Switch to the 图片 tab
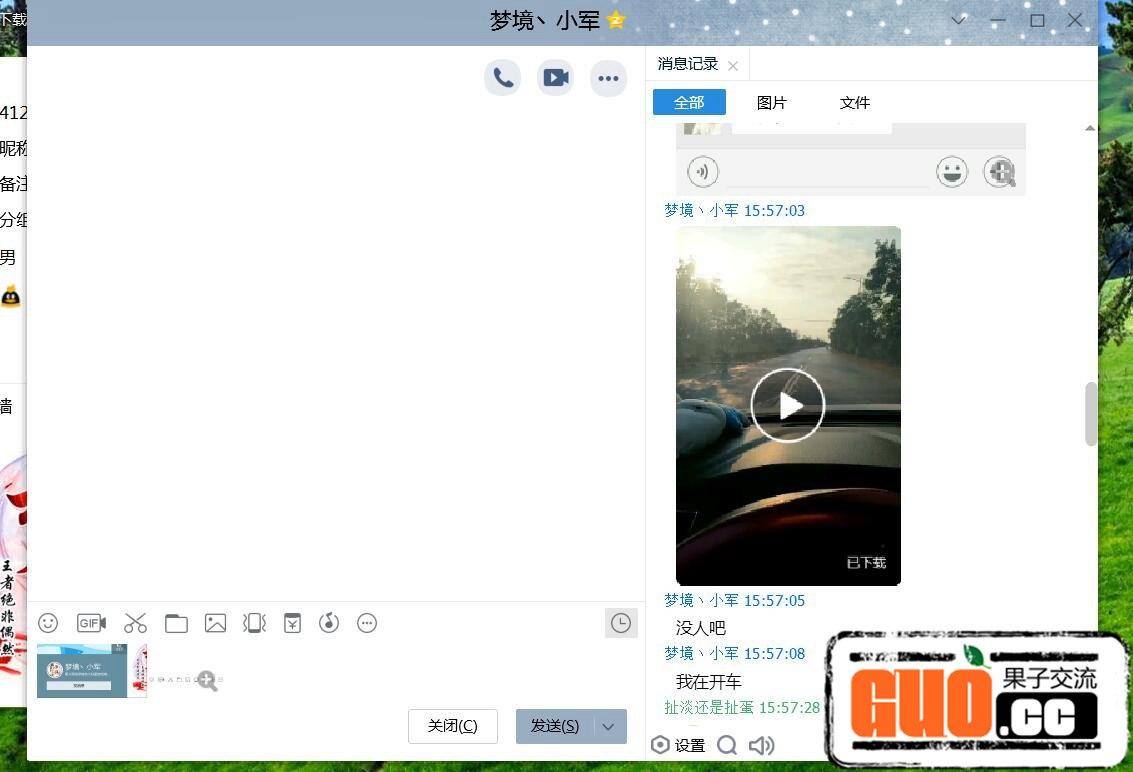This screenshot has height=772, width=1133. [771, 102]
